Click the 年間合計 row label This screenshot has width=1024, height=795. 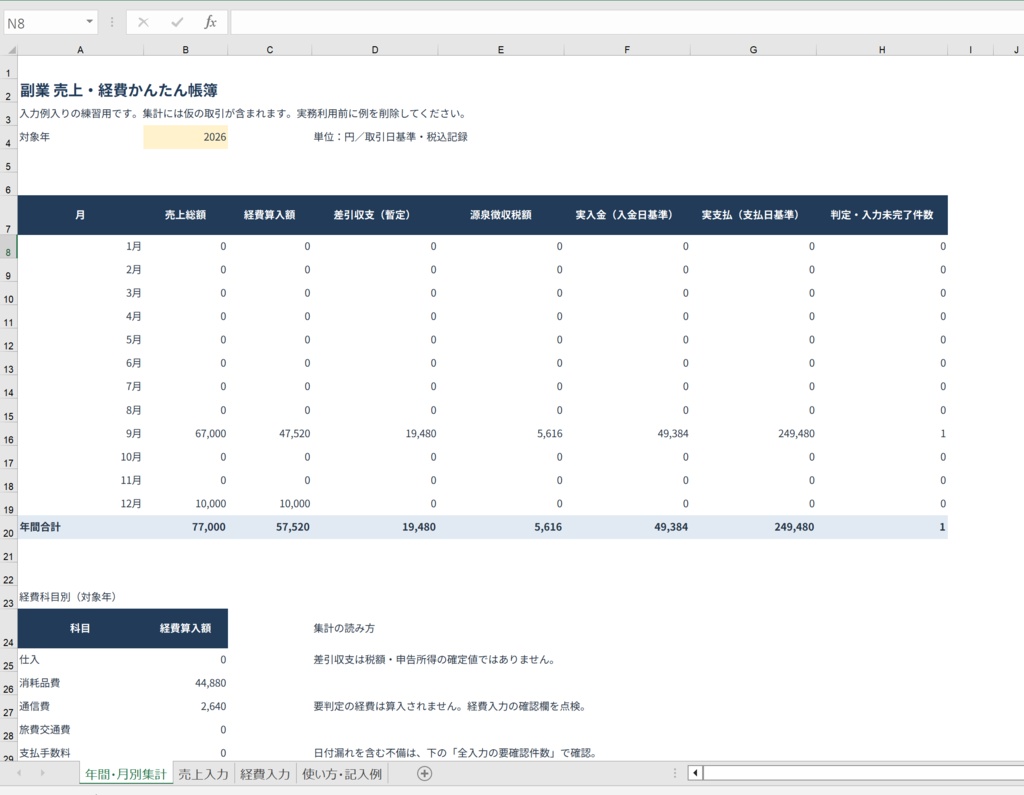pyautogui.click(x=80, y=527)
